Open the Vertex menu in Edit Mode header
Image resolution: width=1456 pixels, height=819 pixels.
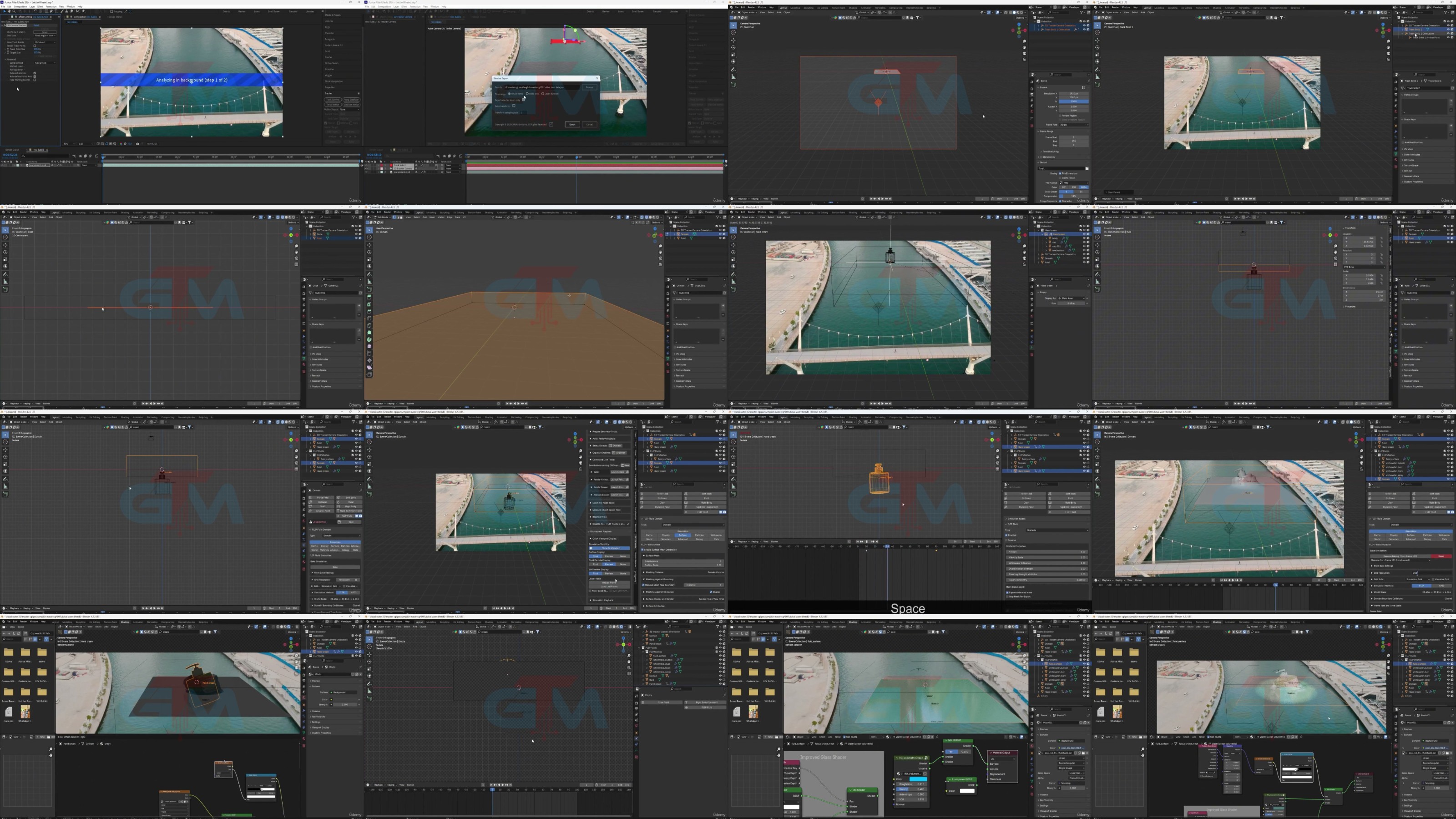pos(441,217)
